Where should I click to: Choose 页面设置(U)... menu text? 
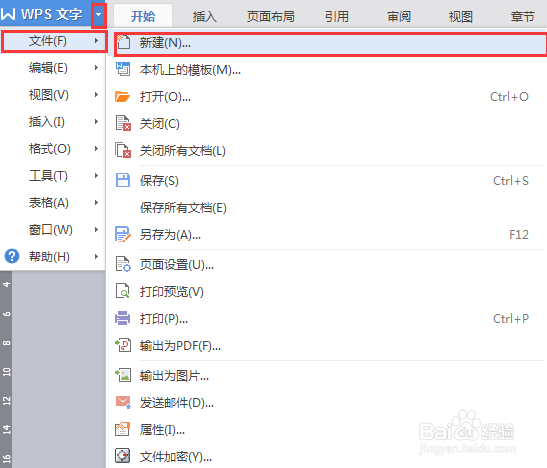pos(177,265)
